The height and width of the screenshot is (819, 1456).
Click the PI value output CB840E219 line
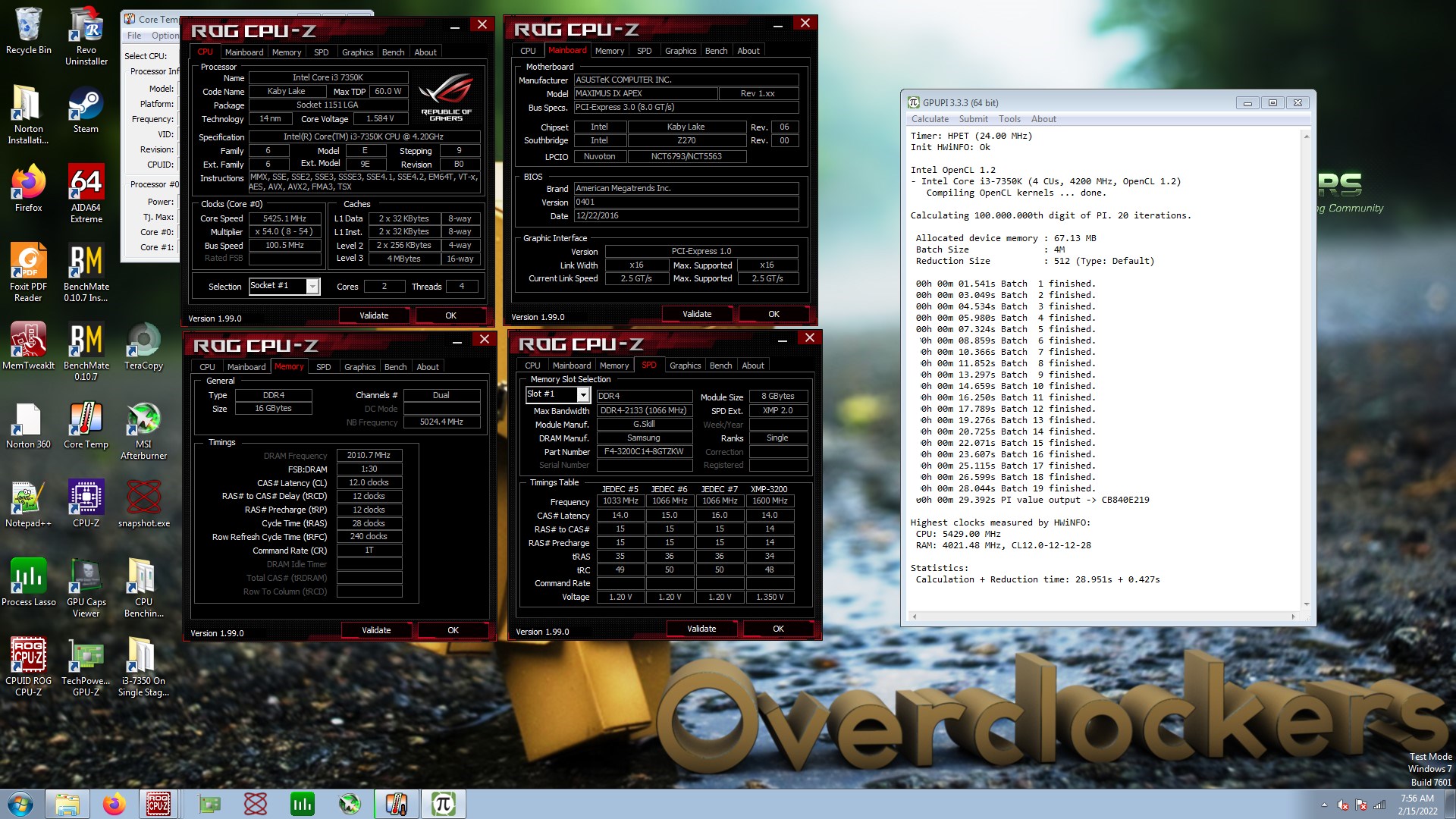(1032, 500)
